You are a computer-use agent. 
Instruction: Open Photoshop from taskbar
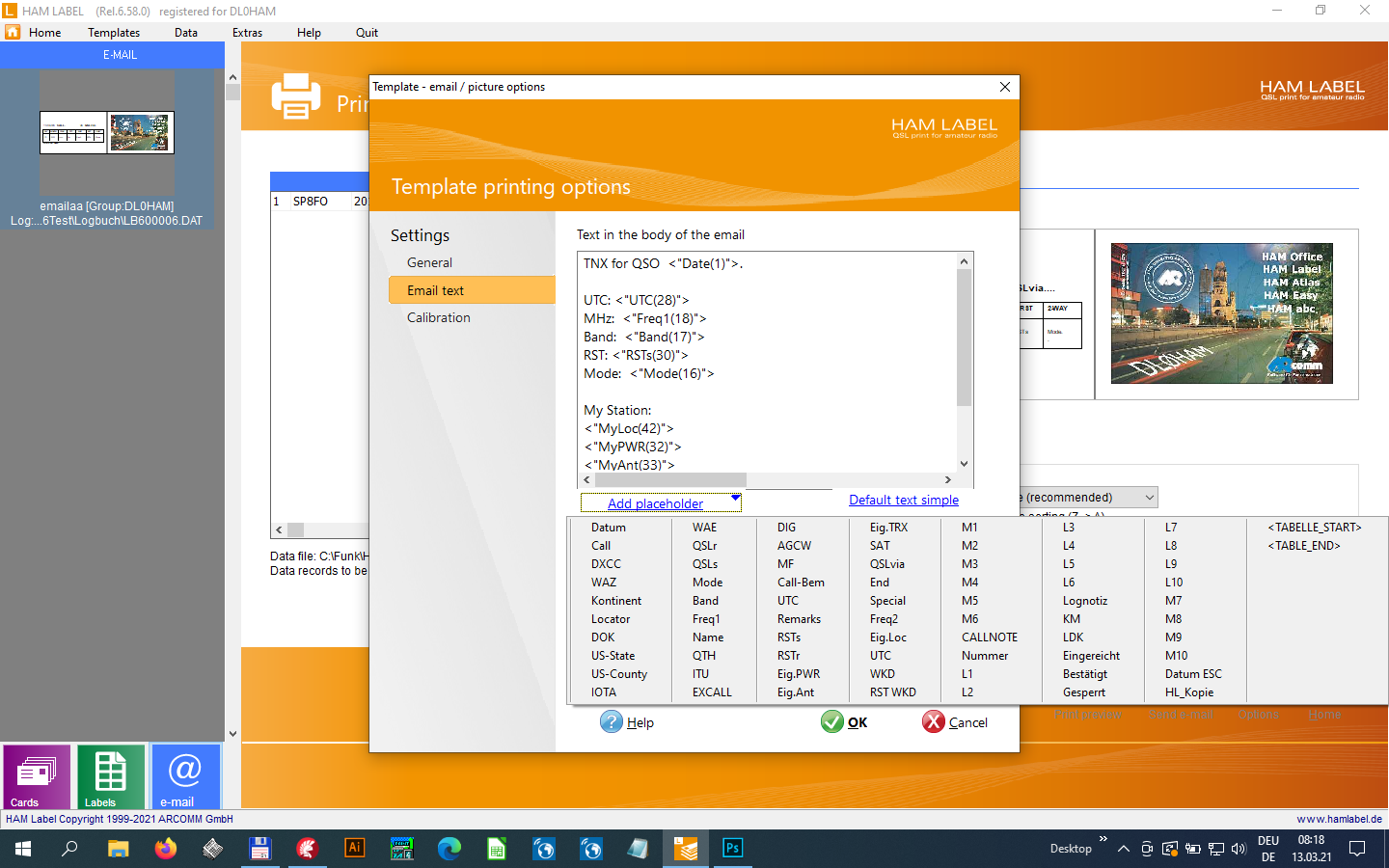[733, 849]
